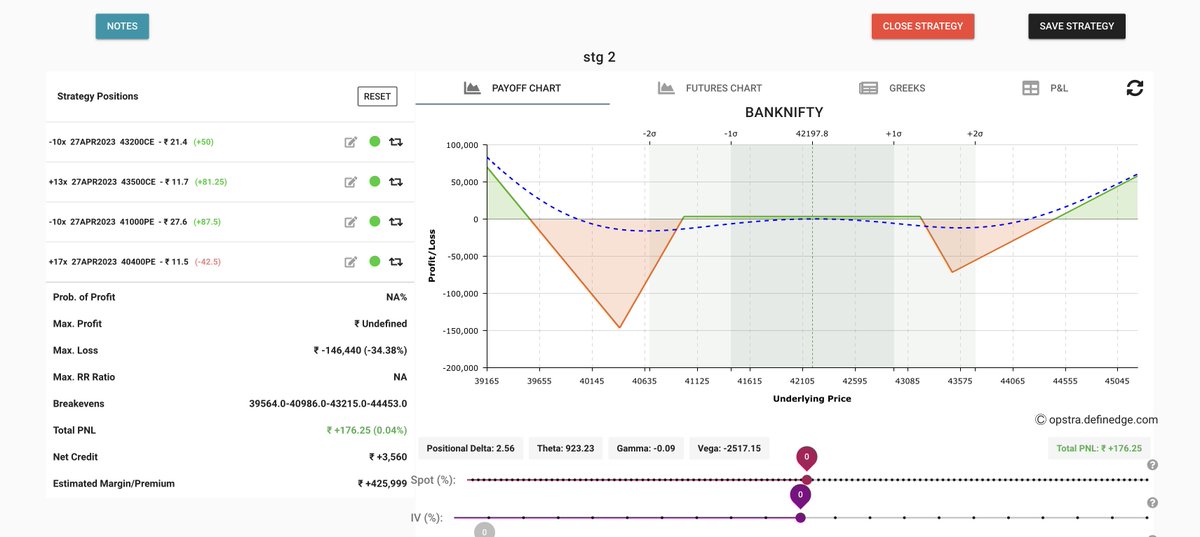The width and height of the screenshot is (1200, 537).
Task: Switch to the P&L tab
Action: coord(1045,88)
